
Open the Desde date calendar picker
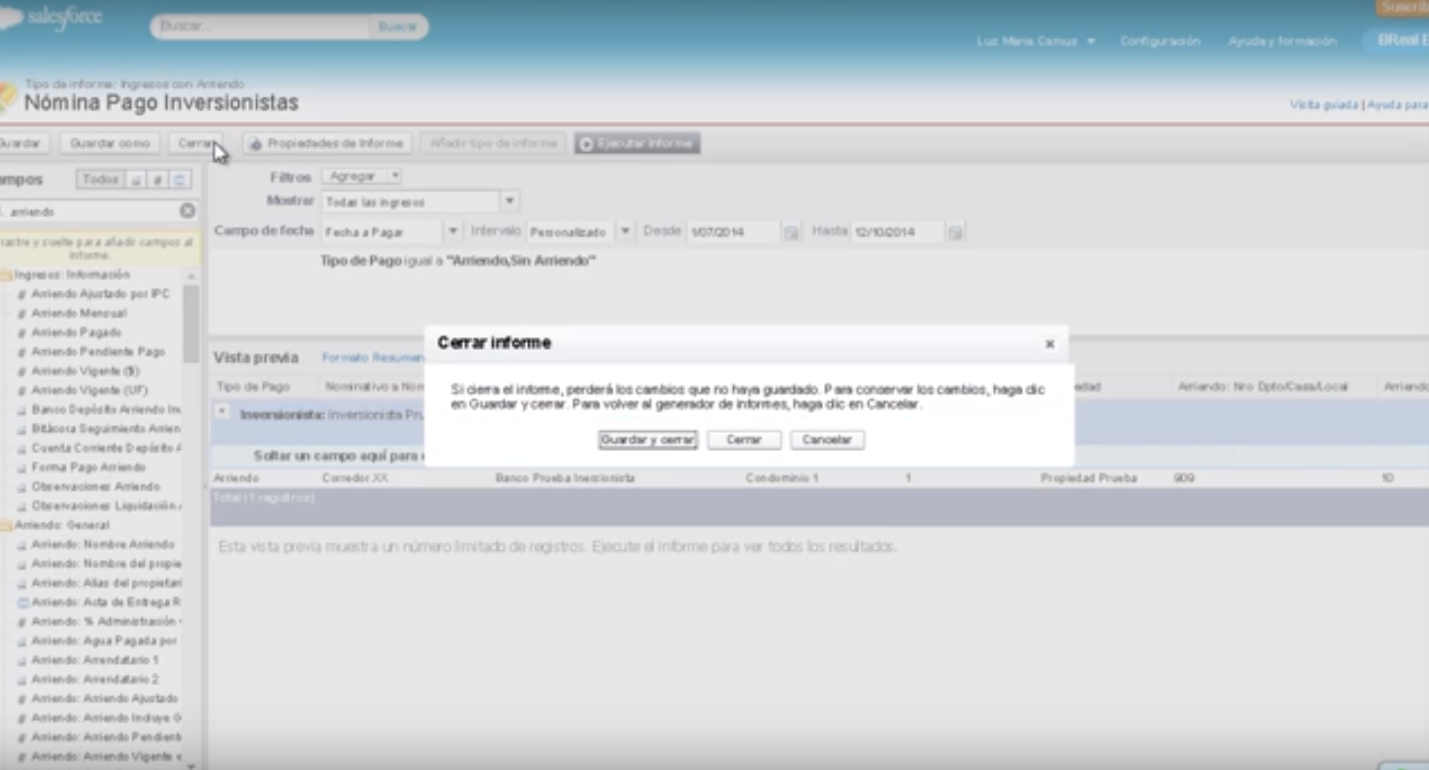coord(791,232)
